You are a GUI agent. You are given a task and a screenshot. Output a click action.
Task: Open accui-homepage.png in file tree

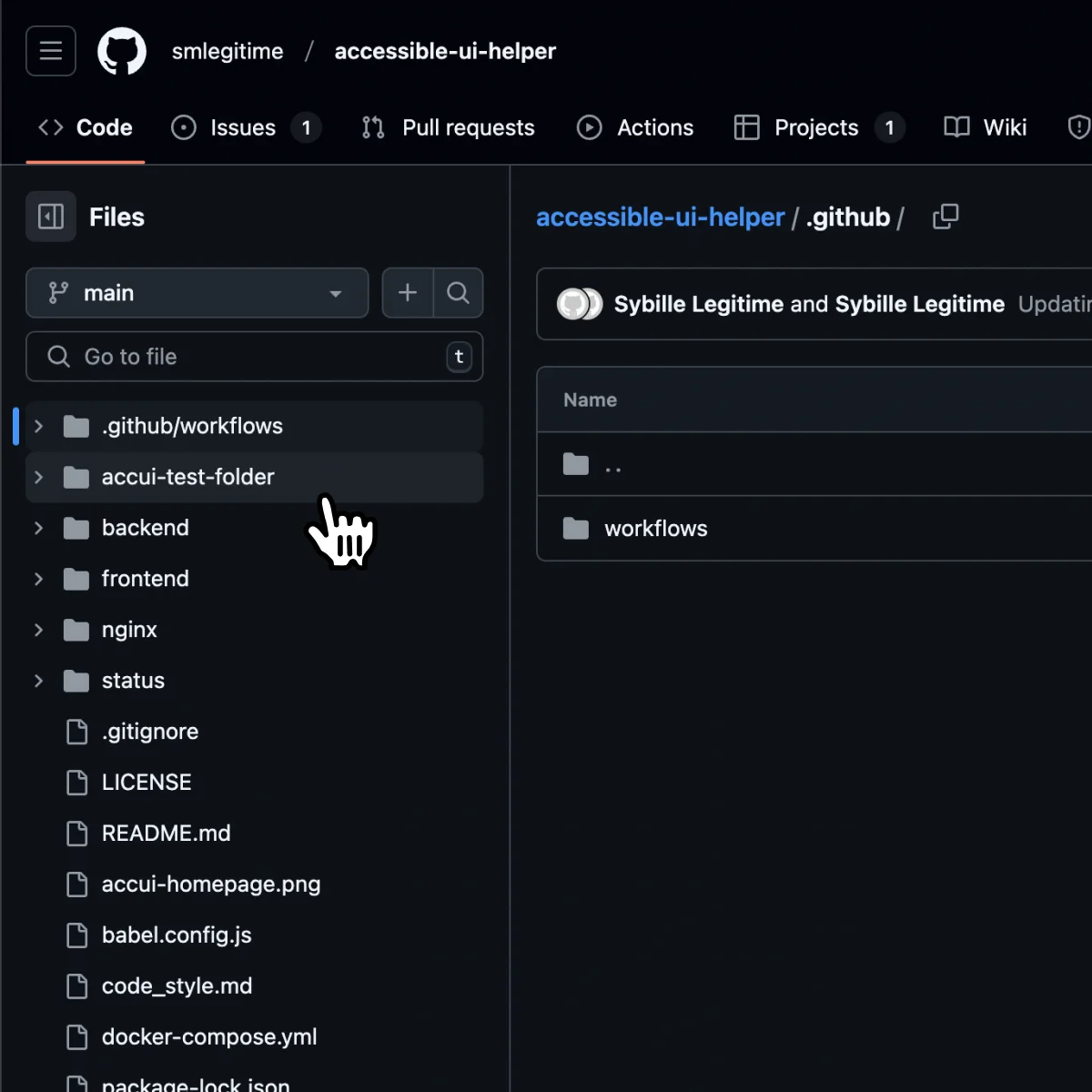[254, 885]
